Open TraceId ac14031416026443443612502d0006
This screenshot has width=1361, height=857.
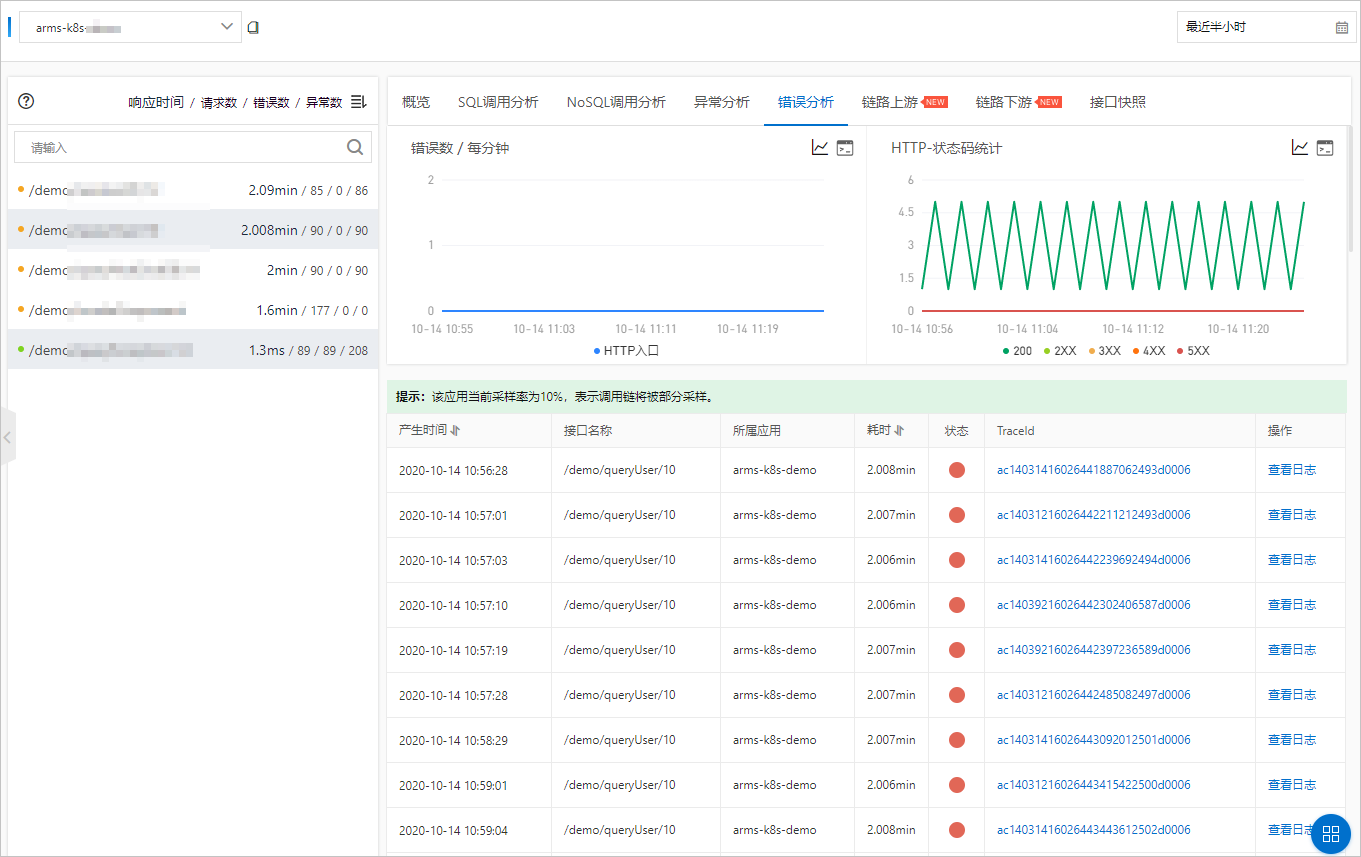pos(1093,830)
